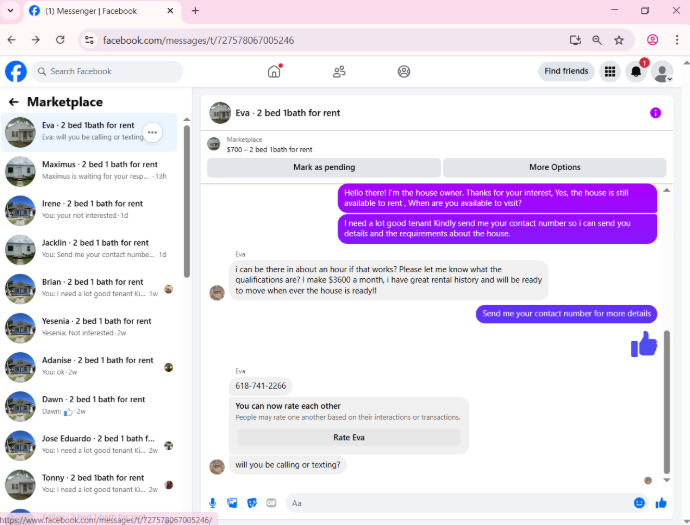Open the account profile avatar menu
Screen dimensions: 690x525
pyautogui.click(x=662, y=71)
